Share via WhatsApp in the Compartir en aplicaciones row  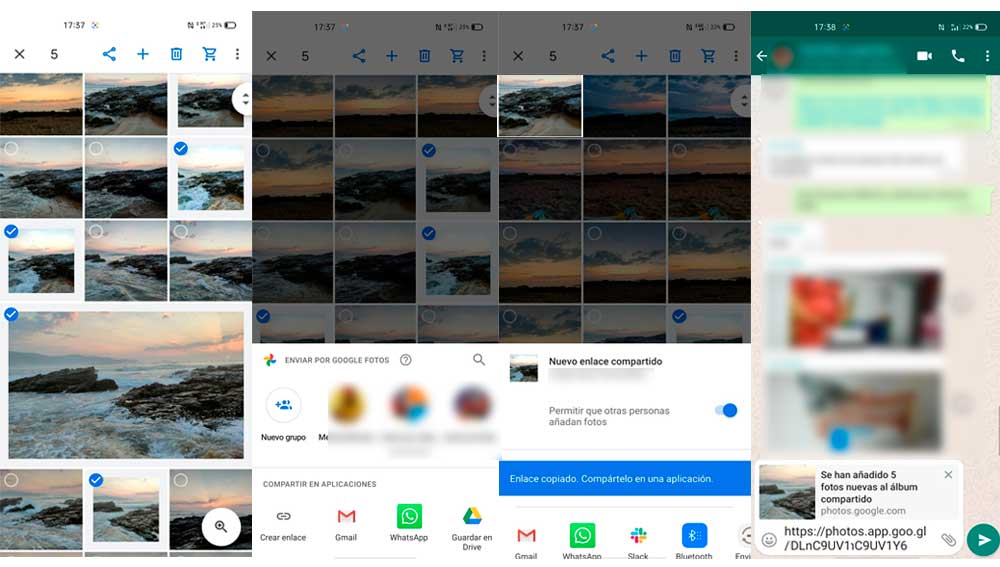409,524
